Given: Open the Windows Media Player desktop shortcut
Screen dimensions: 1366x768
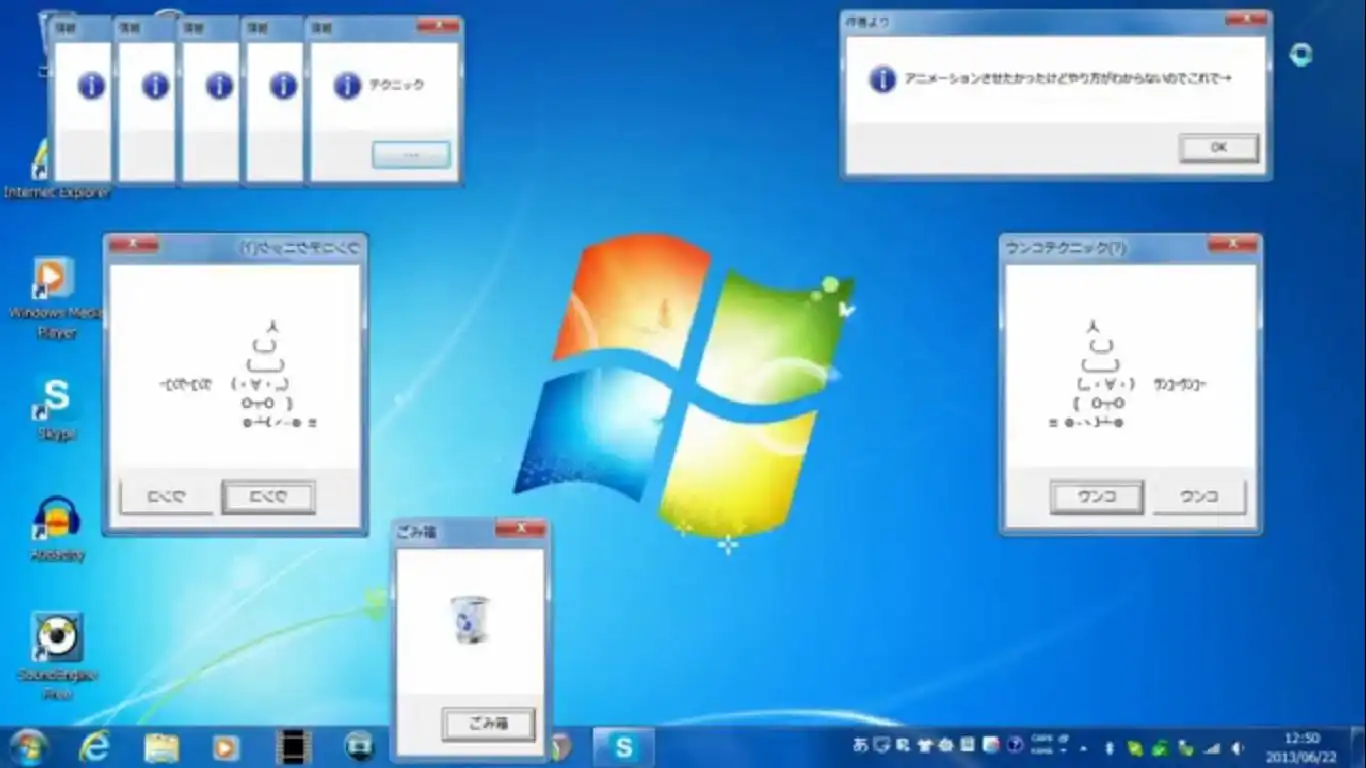Looking at the screenshot, I should [56, 297].
